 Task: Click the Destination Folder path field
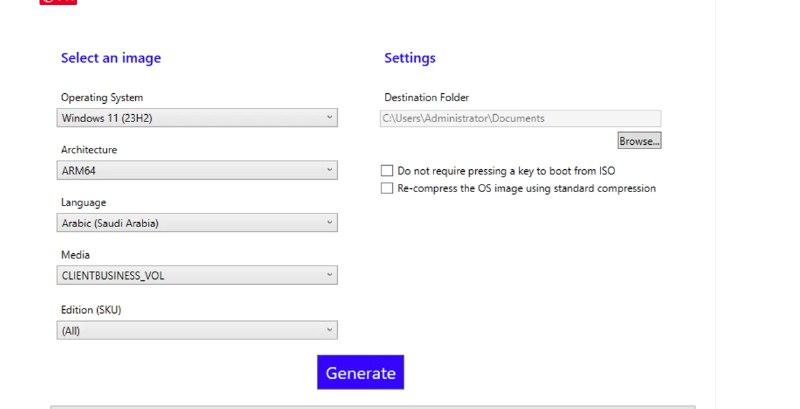pyautogui.click(x=519, y=118)
